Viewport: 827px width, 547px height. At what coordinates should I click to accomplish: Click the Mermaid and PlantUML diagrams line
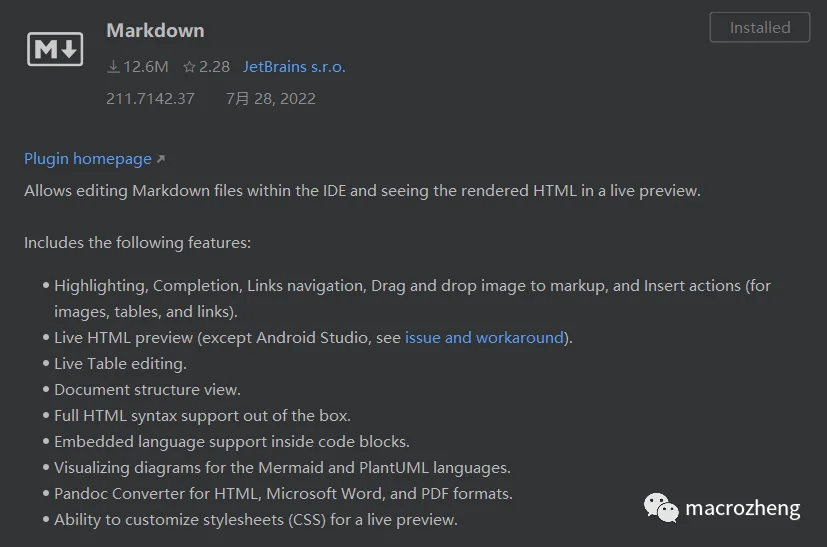[282, 468]
